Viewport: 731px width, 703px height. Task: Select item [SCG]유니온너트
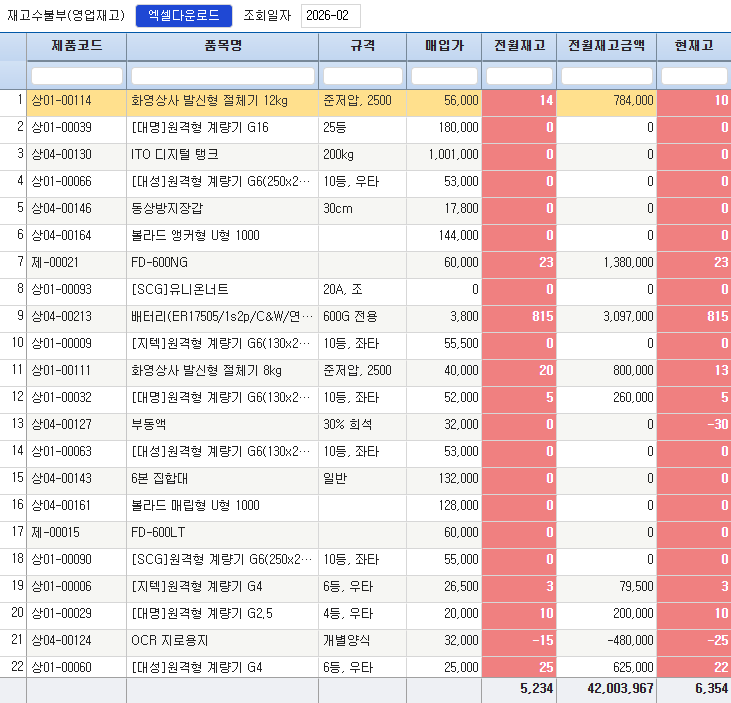(x=180, y=290)
